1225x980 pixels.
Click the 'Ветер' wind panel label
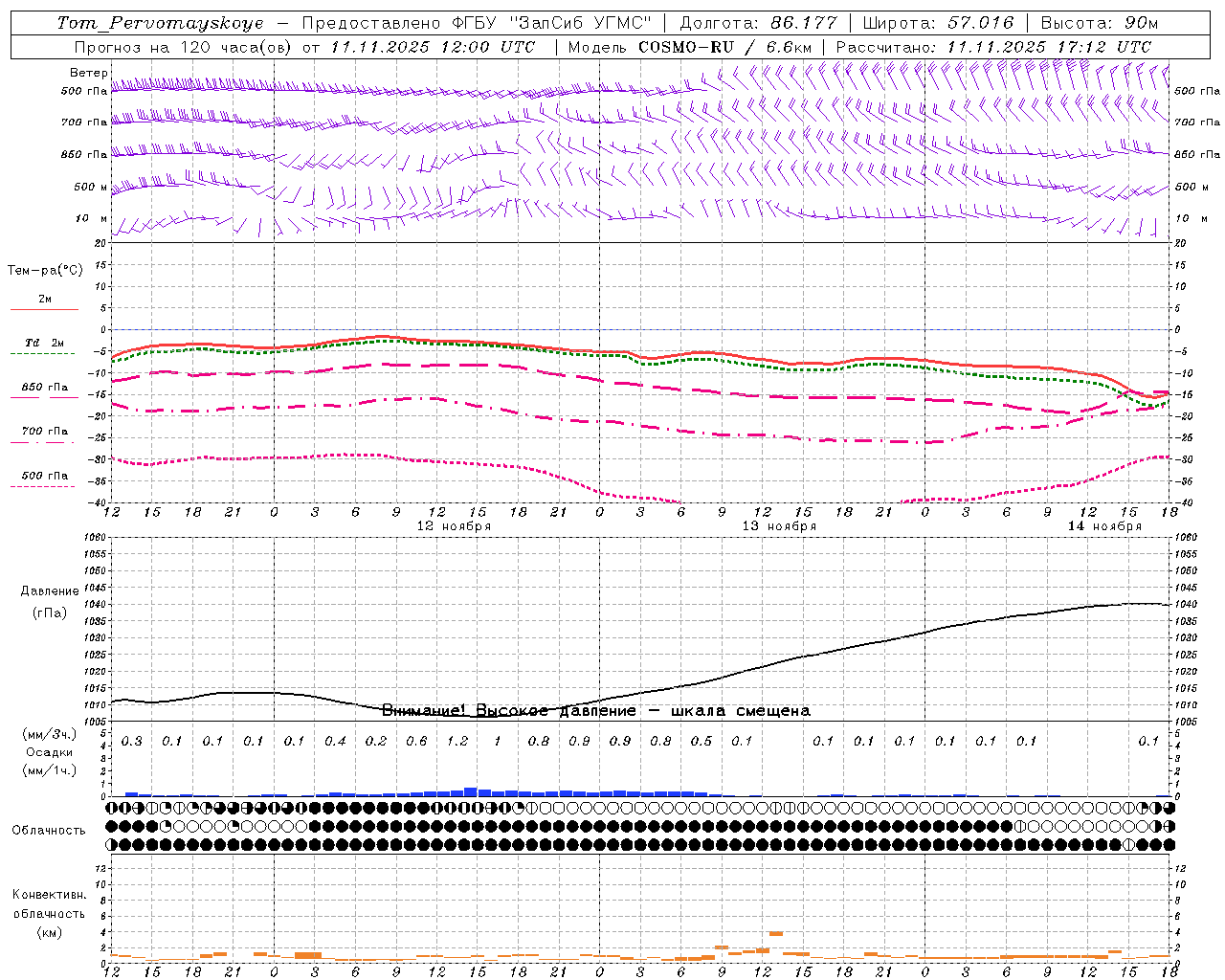click(x=89, y=73)
